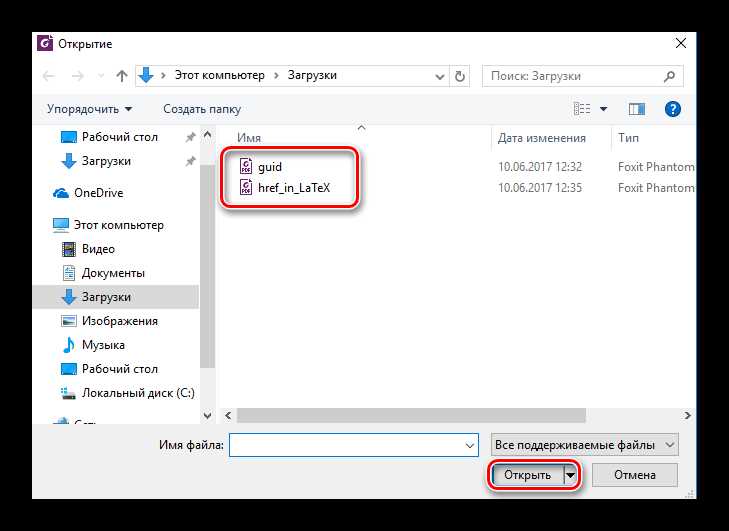Open Все поддерживаемые файлы type dropdown
Screen dimensions: 729x531
click(x=584, y=445)
